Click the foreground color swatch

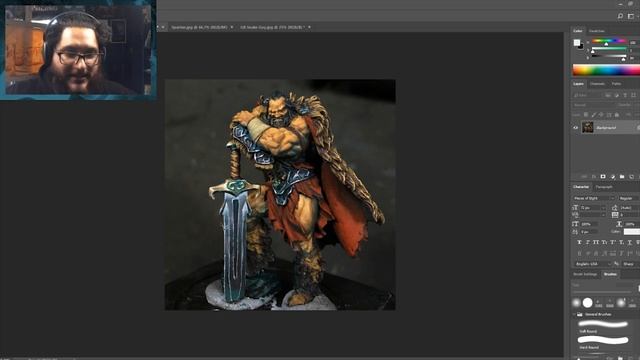point(576,42)
